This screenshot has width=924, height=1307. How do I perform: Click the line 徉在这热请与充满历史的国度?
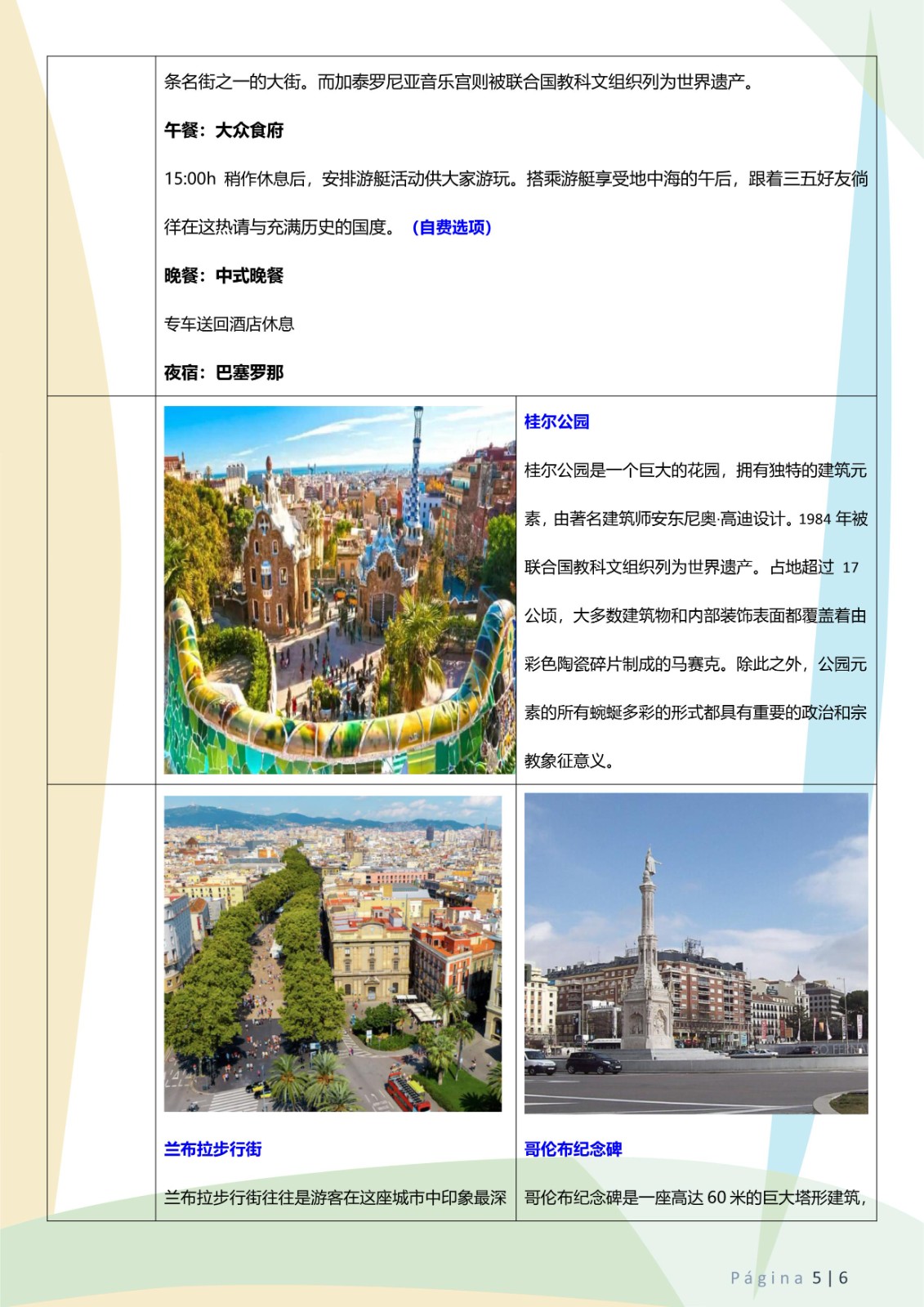[x=280, y=227]
